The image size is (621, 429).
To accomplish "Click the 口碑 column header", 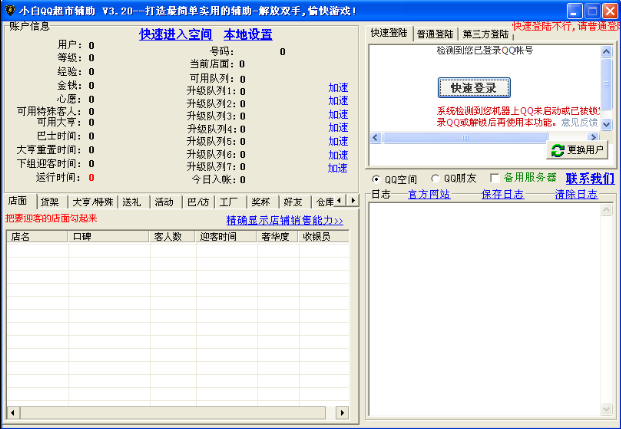I will [82, 237].
